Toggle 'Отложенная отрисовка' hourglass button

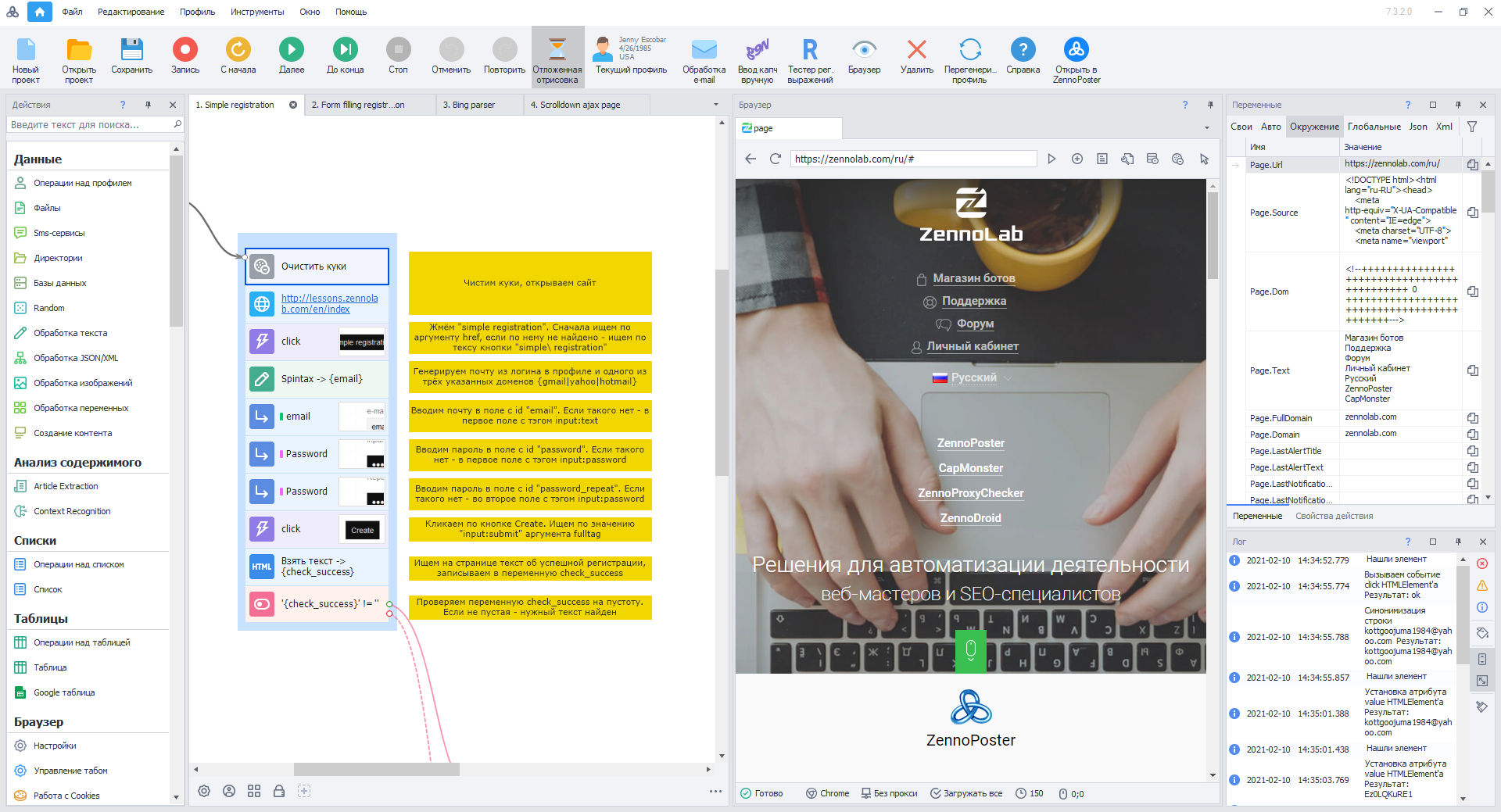coord(557,55)
